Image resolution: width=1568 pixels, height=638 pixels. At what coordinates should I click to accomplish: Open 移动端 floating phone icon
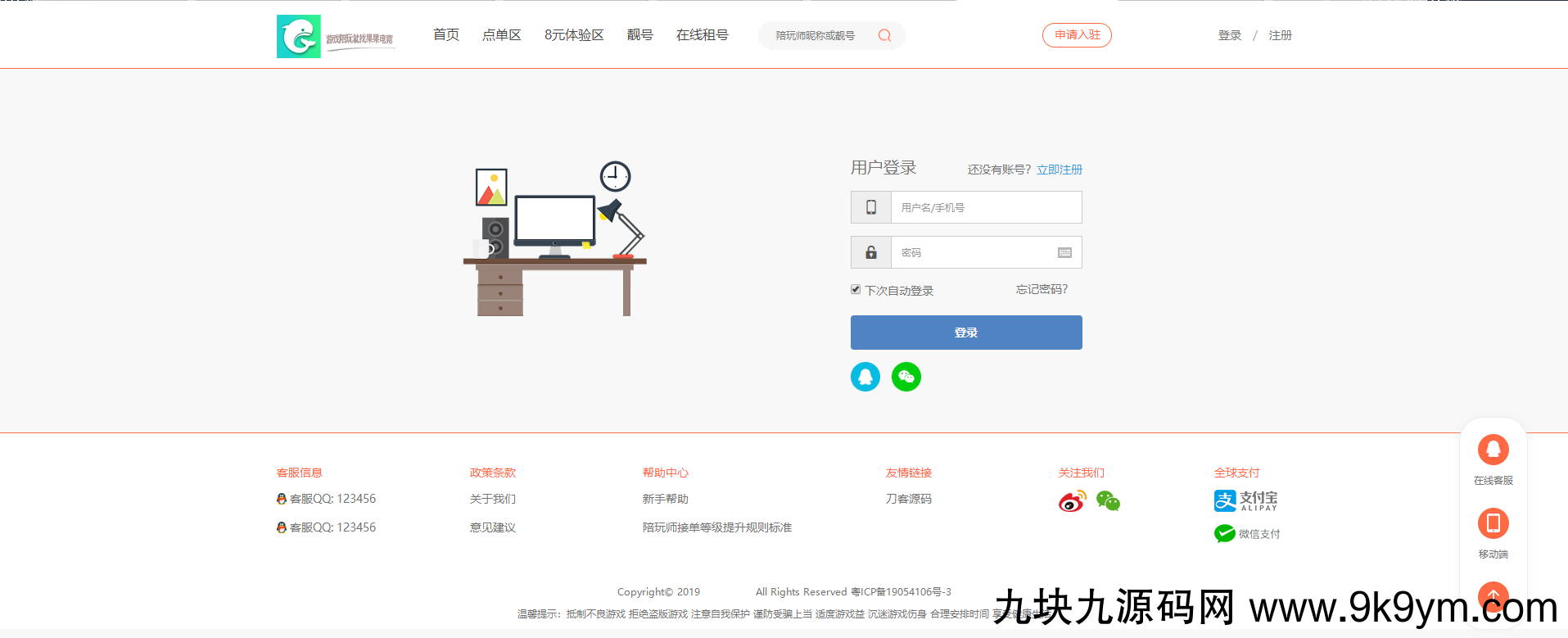[1493, 523]
